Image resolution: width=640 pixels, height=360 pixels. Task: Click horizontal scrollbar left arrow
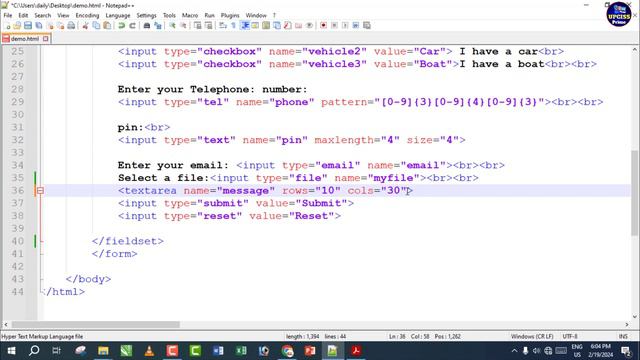[6, 324]
